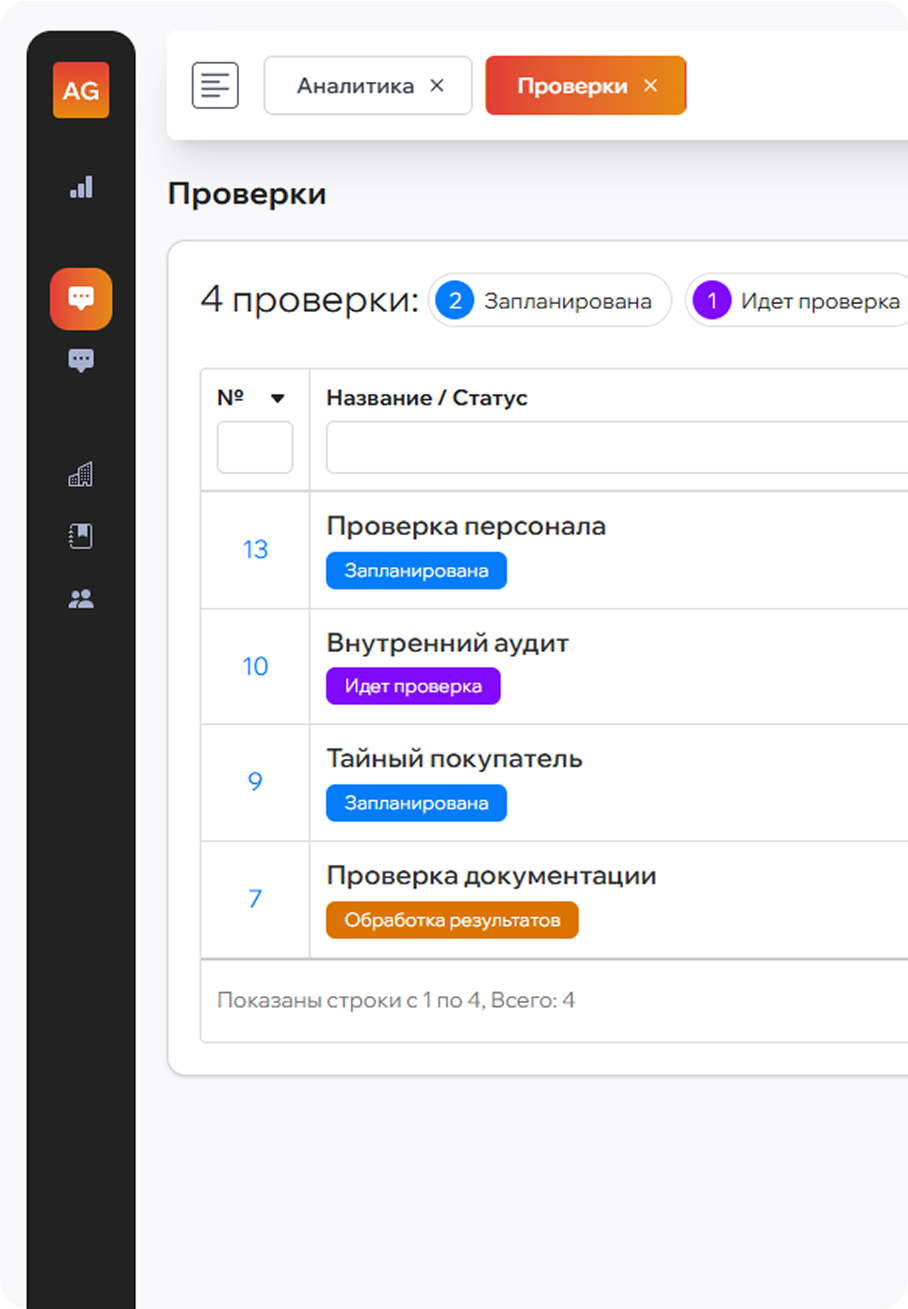
Task: Click the Название / Статус filter field
Action: point(615,447)
